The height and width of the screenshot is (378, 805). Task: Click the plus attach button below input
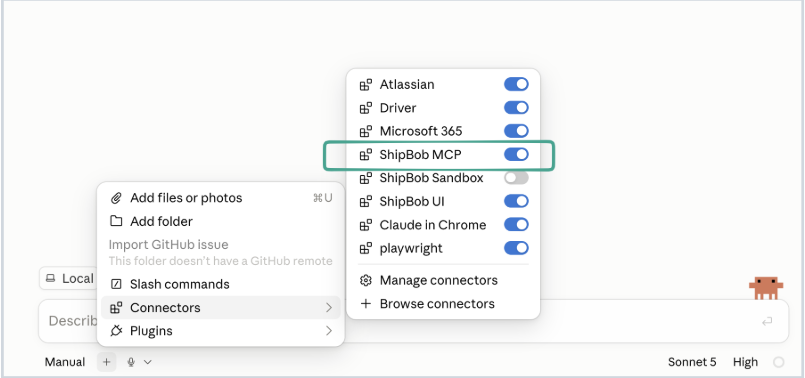[x=106, y=362]
